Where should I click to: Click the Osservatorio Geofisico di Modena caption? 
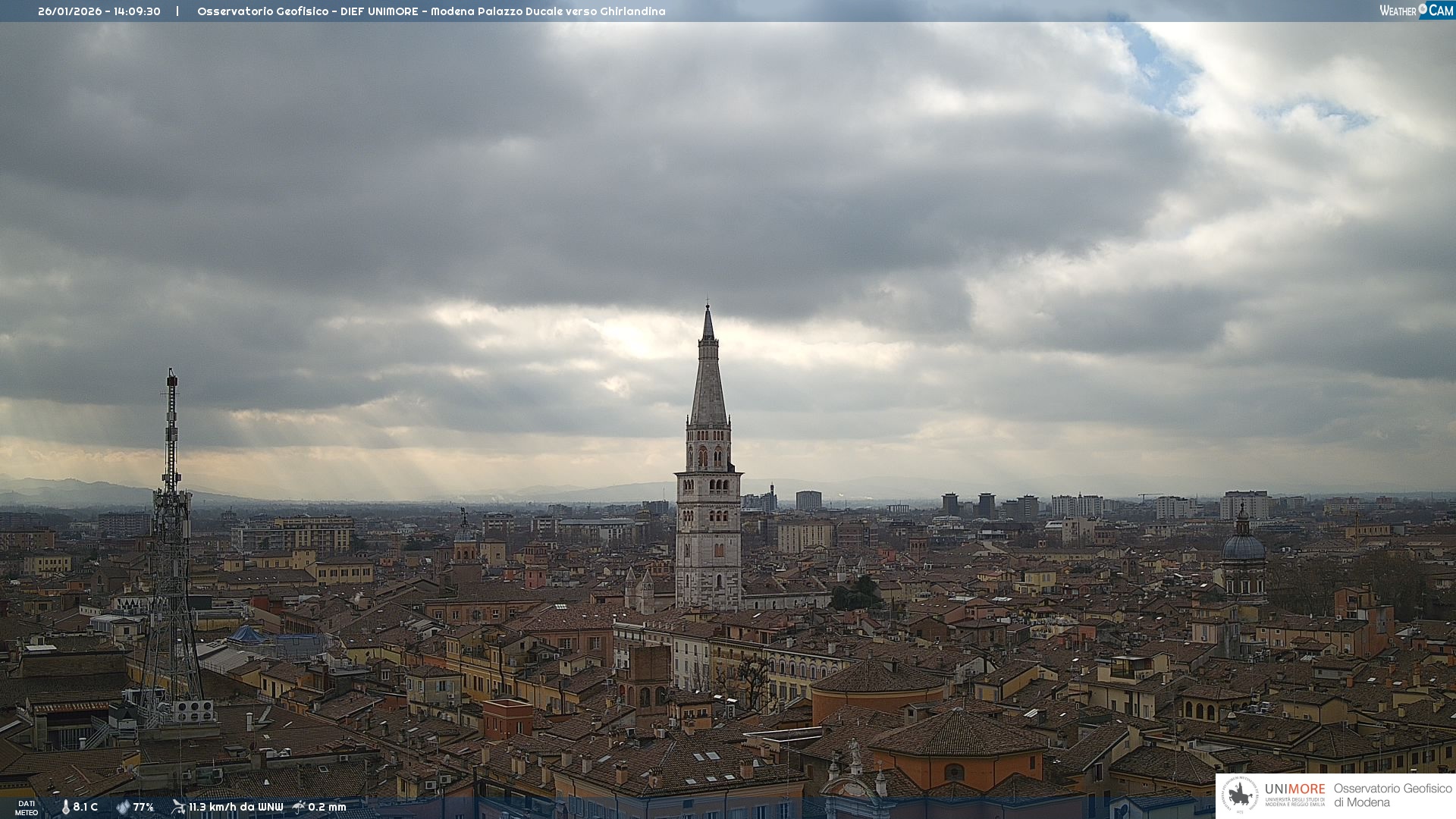tap(1392, 795)
